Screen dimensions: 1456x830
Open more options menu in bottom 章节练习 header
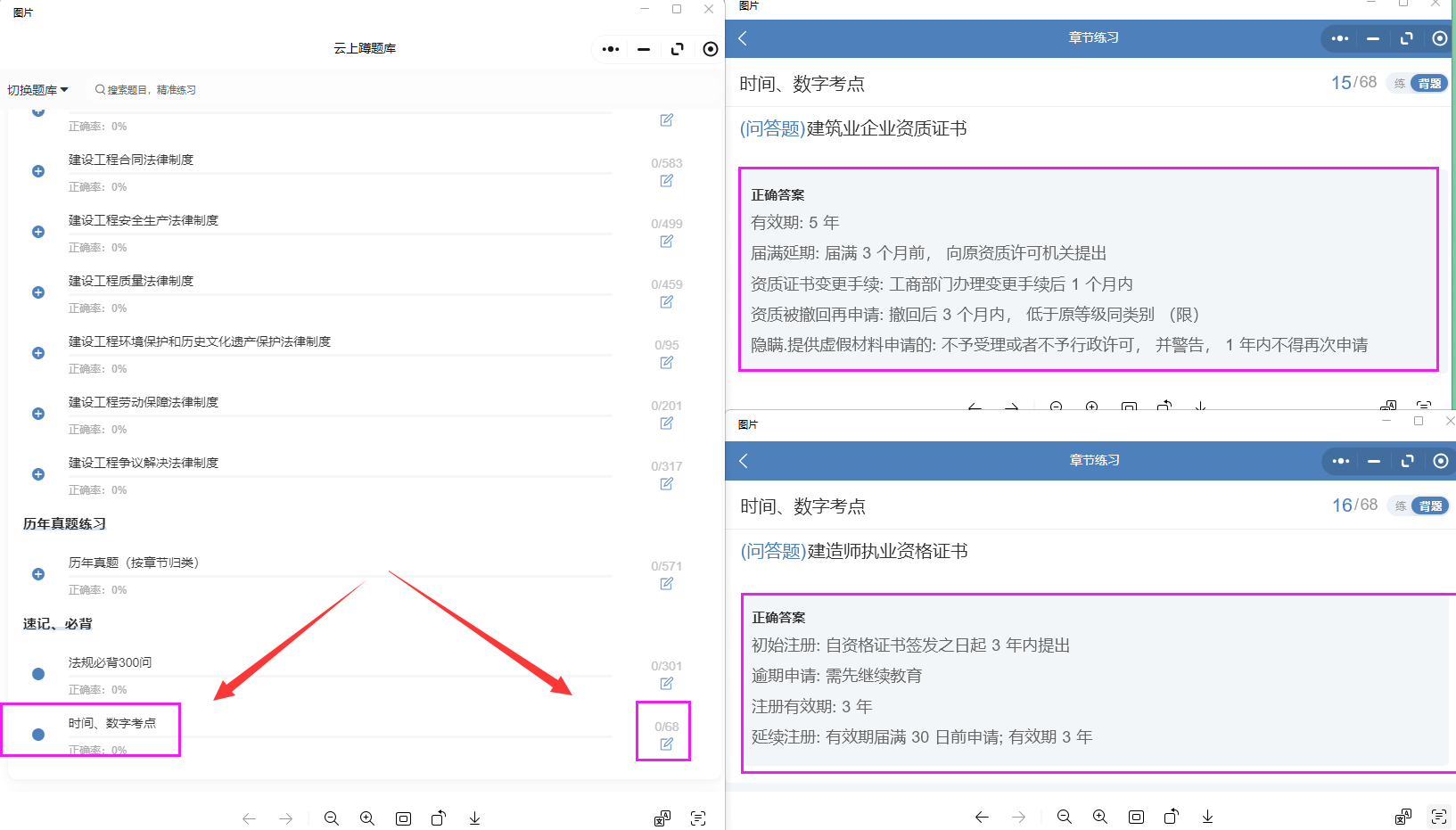[x=1340, y=461]
